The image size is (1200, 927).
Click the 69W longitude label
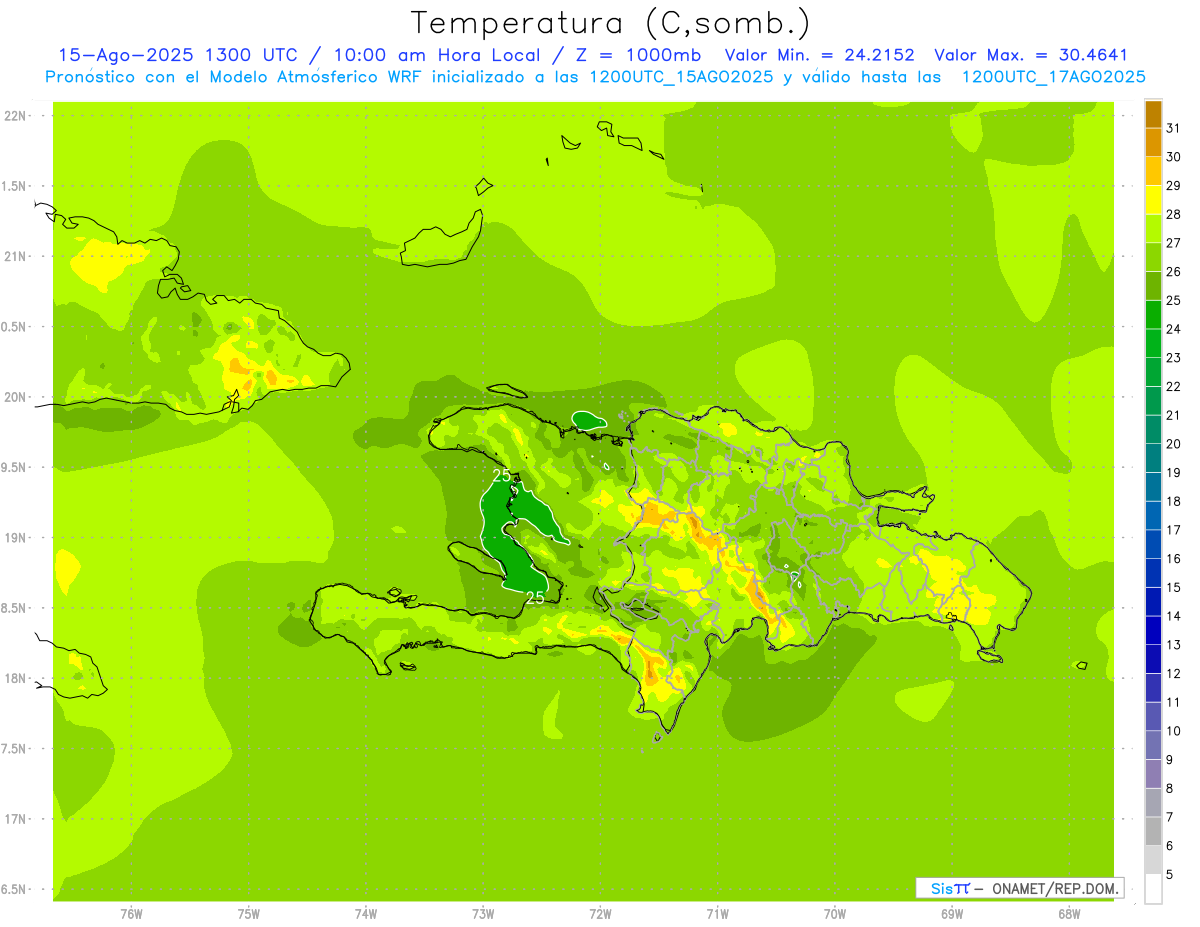952,913
